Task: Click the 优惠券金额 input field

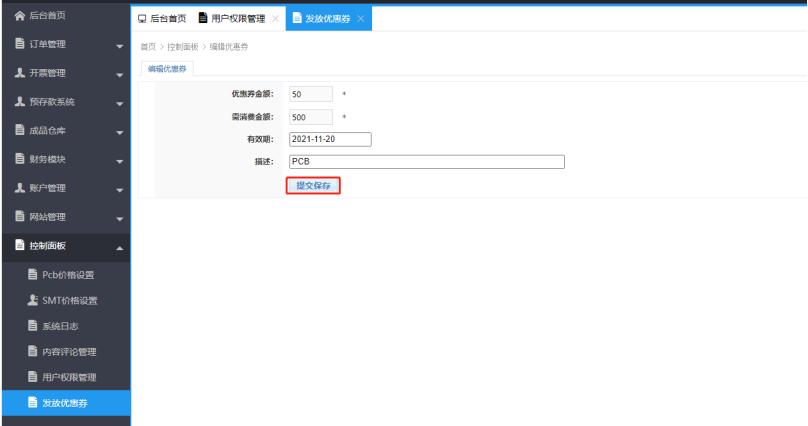Action: [310, 94]
